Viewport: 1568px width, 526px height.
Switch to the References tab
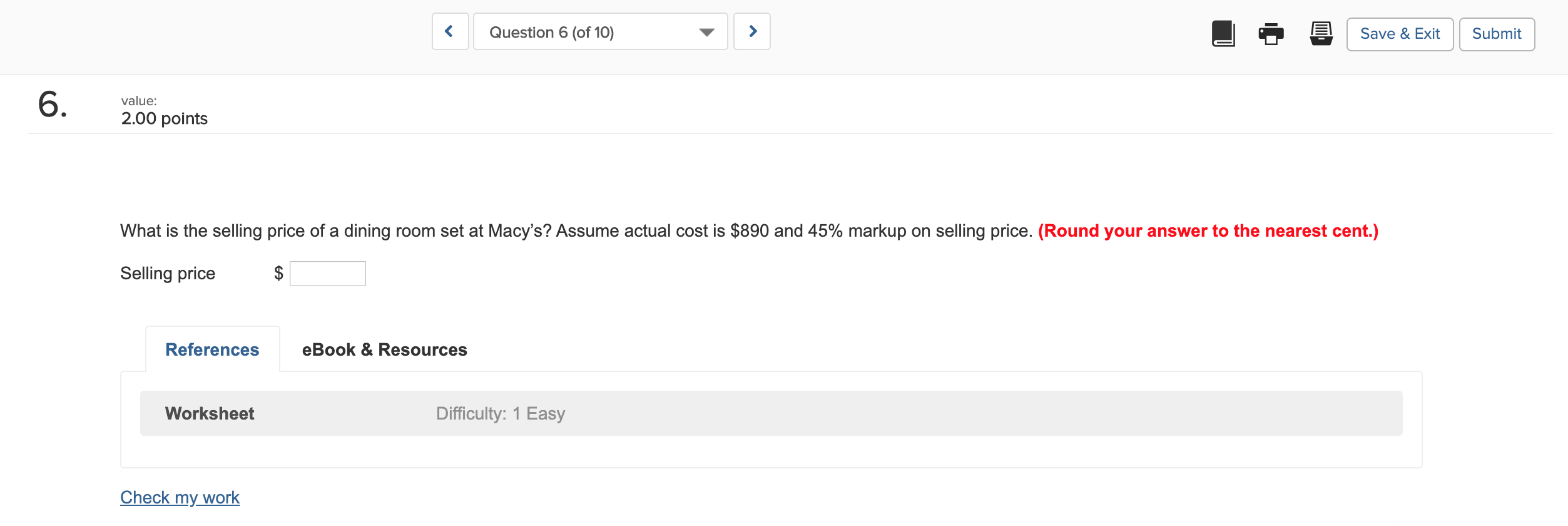coord(212,349)
